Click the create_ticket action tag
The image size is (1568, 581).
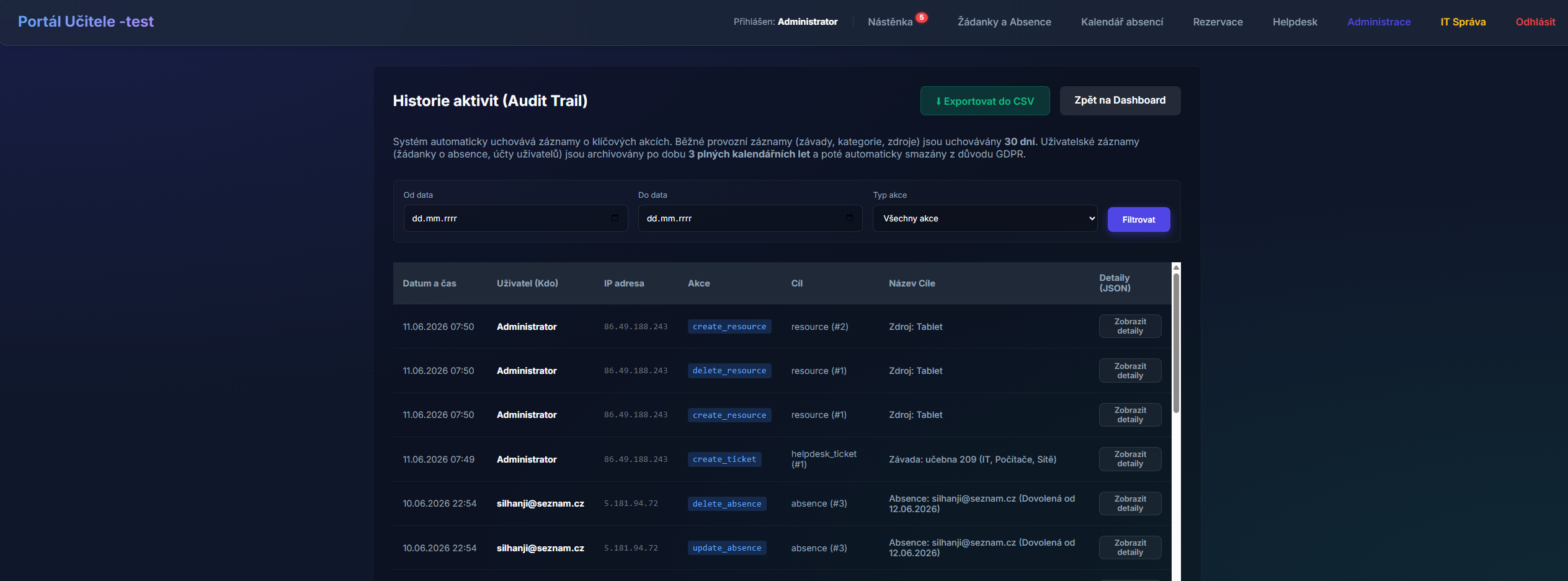724,459
